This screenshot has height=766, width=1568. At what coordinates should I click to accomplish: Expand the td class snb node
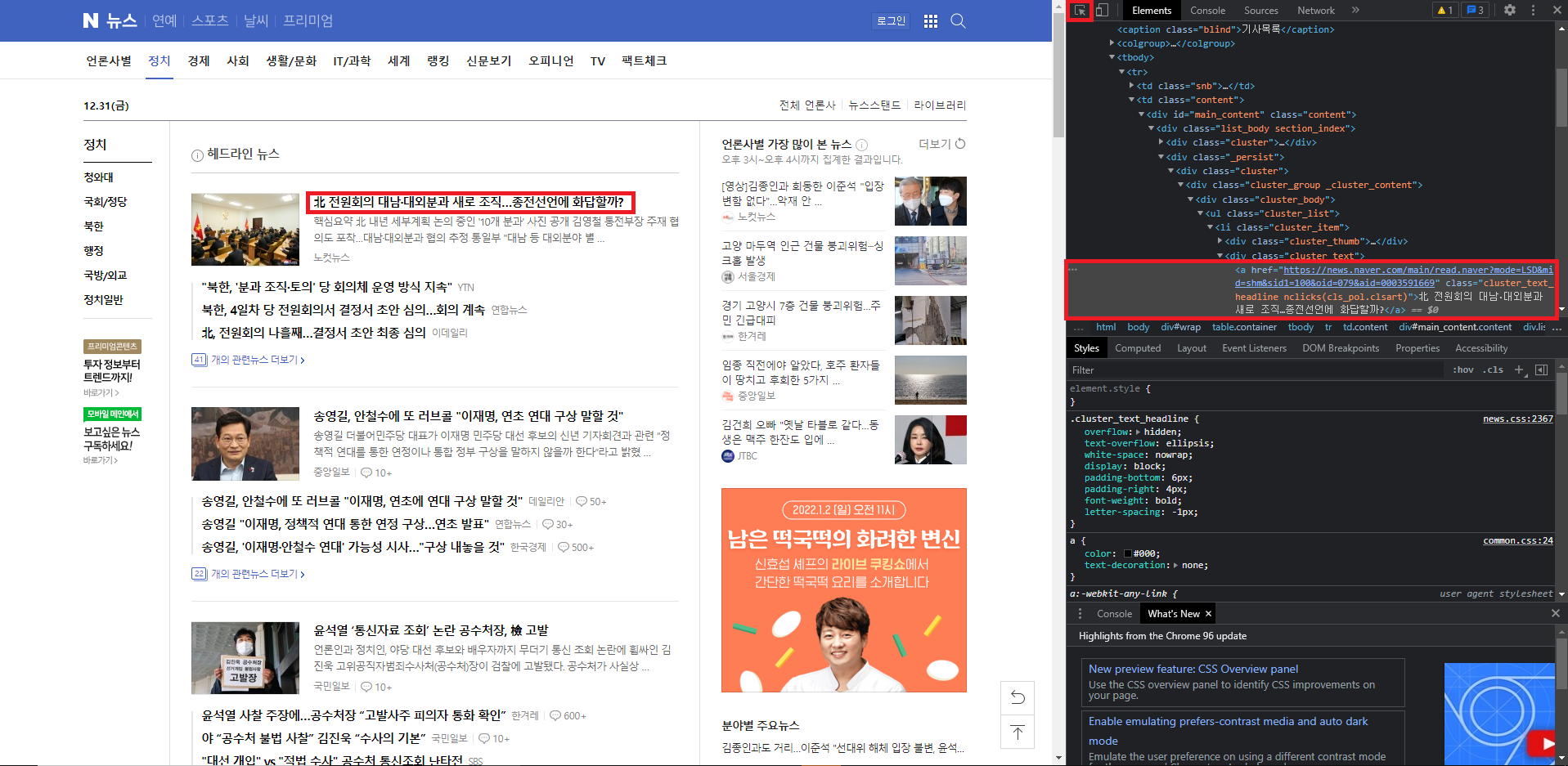coord(1131,86)
